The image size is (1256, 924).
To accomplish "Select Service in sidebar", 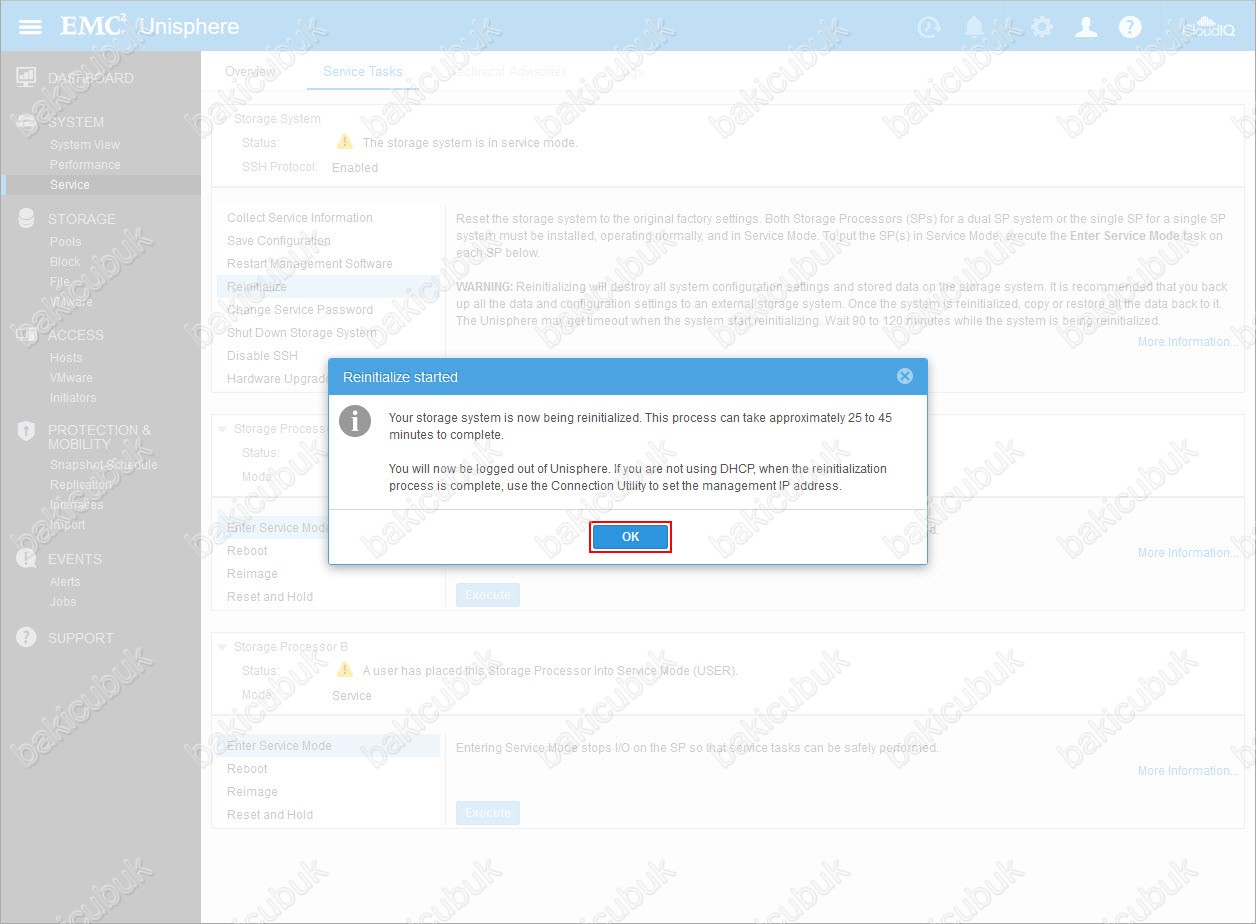I will [70, 185].
